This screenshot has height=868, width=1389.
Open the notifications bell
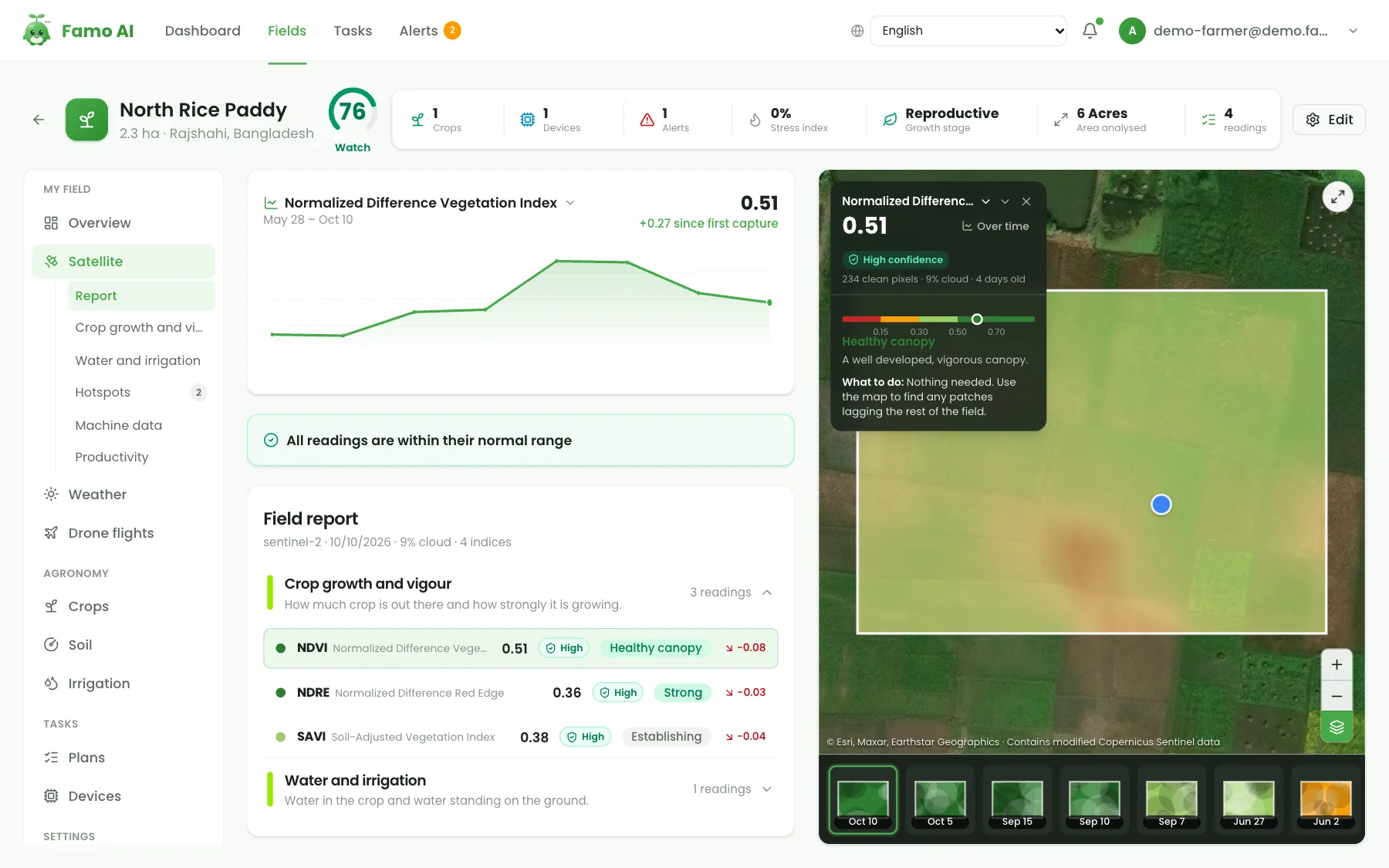1090,31
